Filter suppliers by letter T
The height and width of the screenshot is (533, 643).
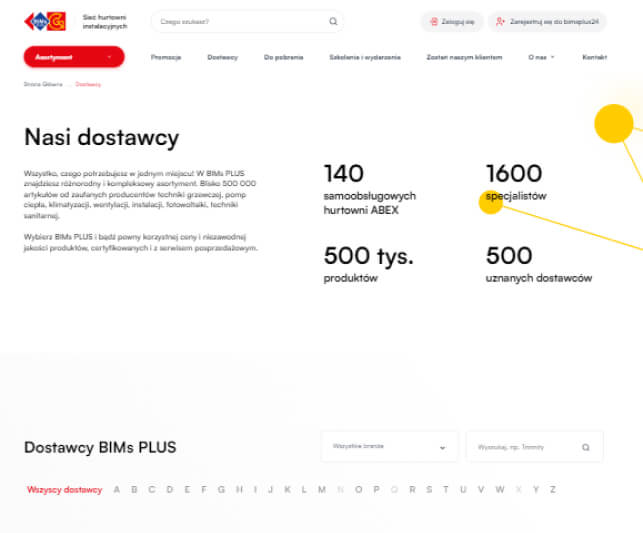(446, 490)
